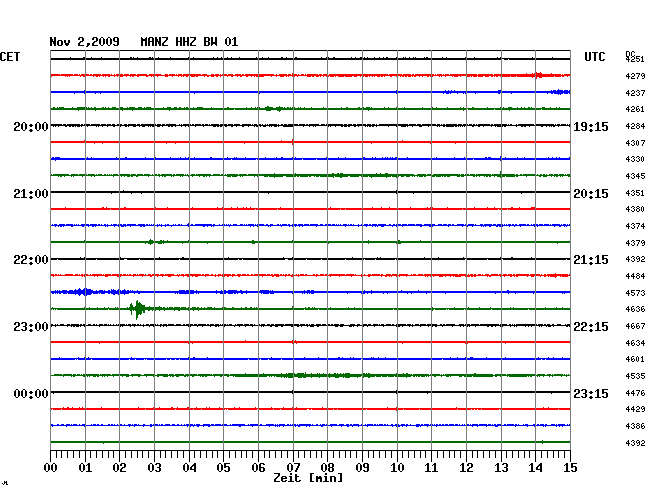Click the 00:00 CET time label
Image resolution: width=650 pixels, height=494 pixels.
pos(30,394)
